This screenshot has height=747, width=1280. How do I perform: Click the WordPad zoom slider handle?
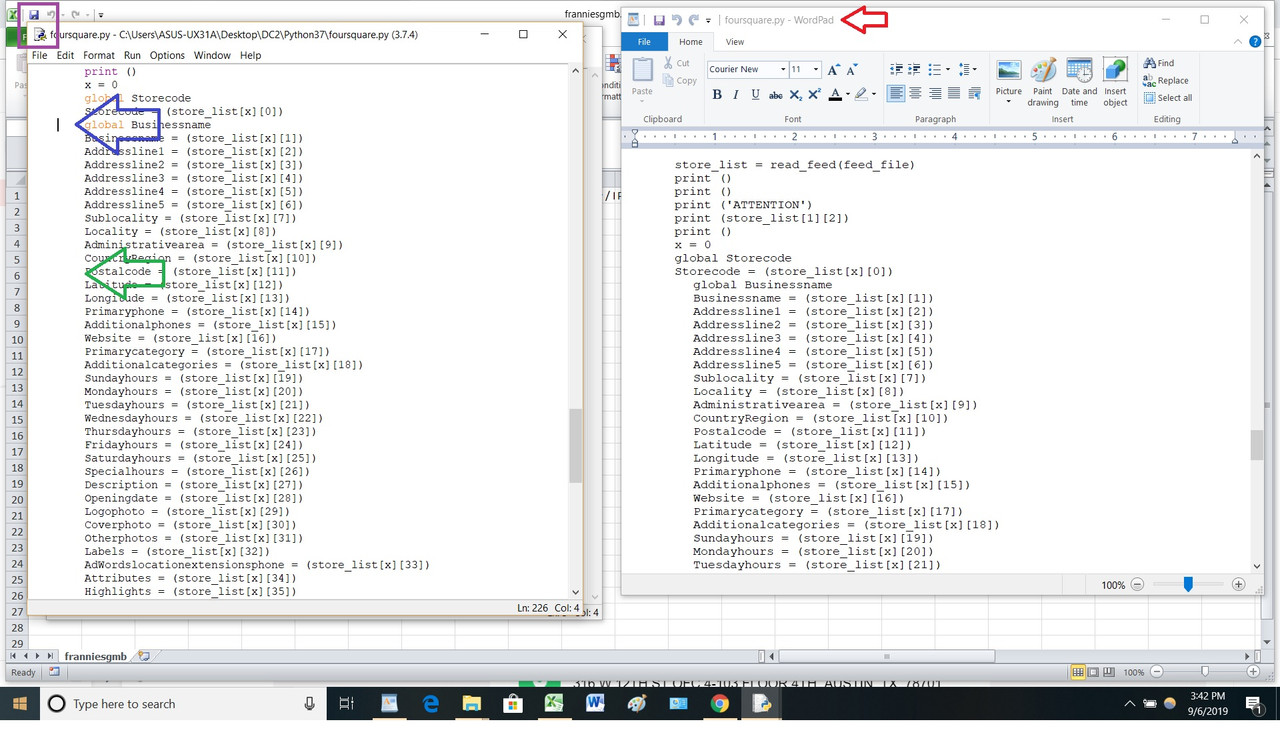coord(1188,585)
